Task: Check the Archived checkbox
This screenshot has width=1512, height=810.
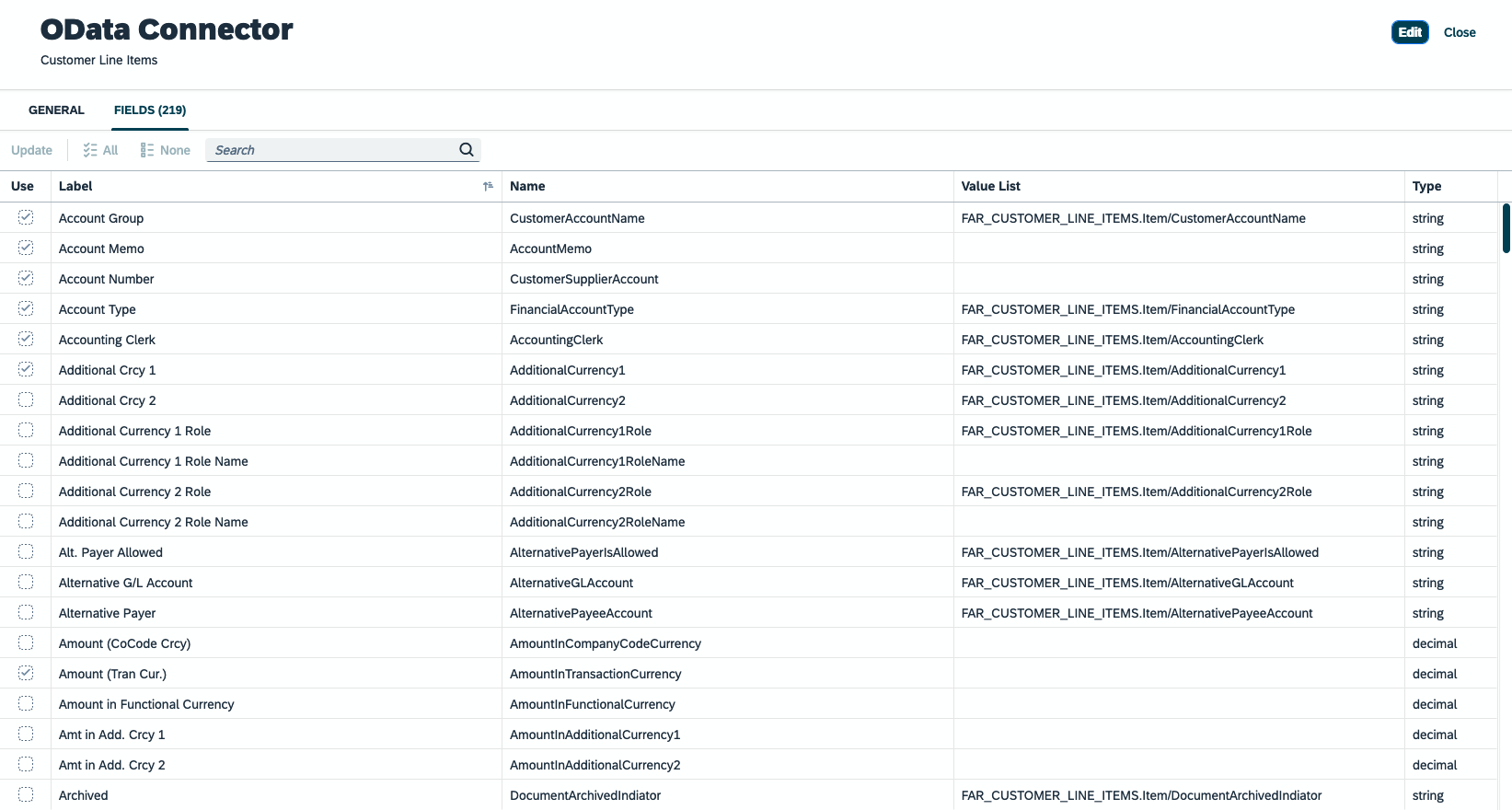Action: tap(26, 794)
